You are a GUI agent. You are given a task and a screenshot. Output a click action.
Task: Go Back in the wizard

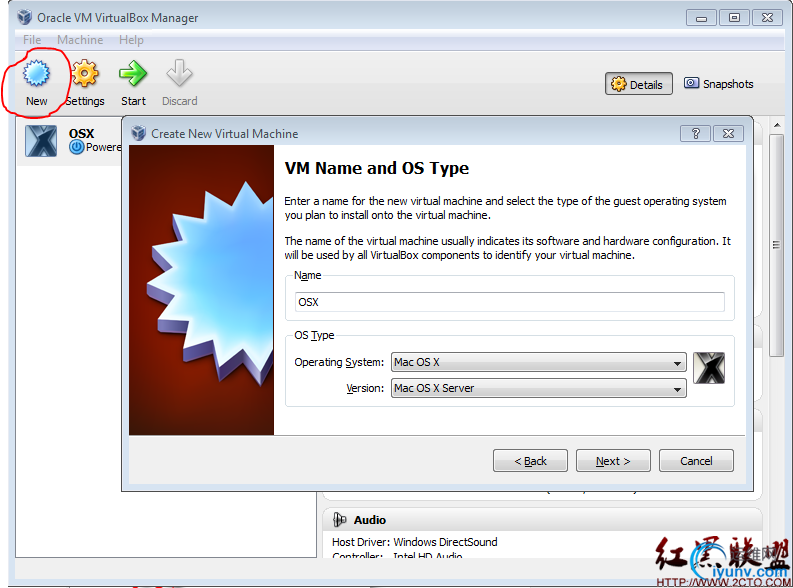pyautogui.click(x=530, y=461)
